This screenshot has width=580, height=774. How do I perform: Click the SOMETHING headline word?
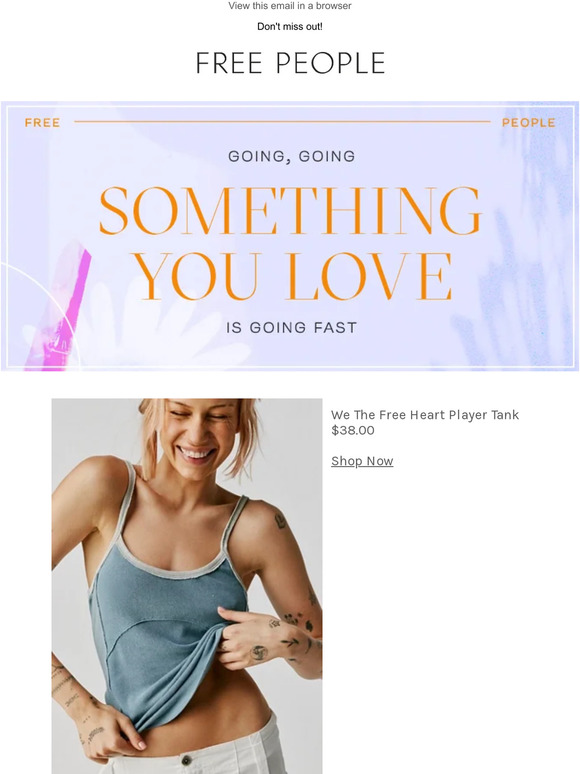point(290,211)
